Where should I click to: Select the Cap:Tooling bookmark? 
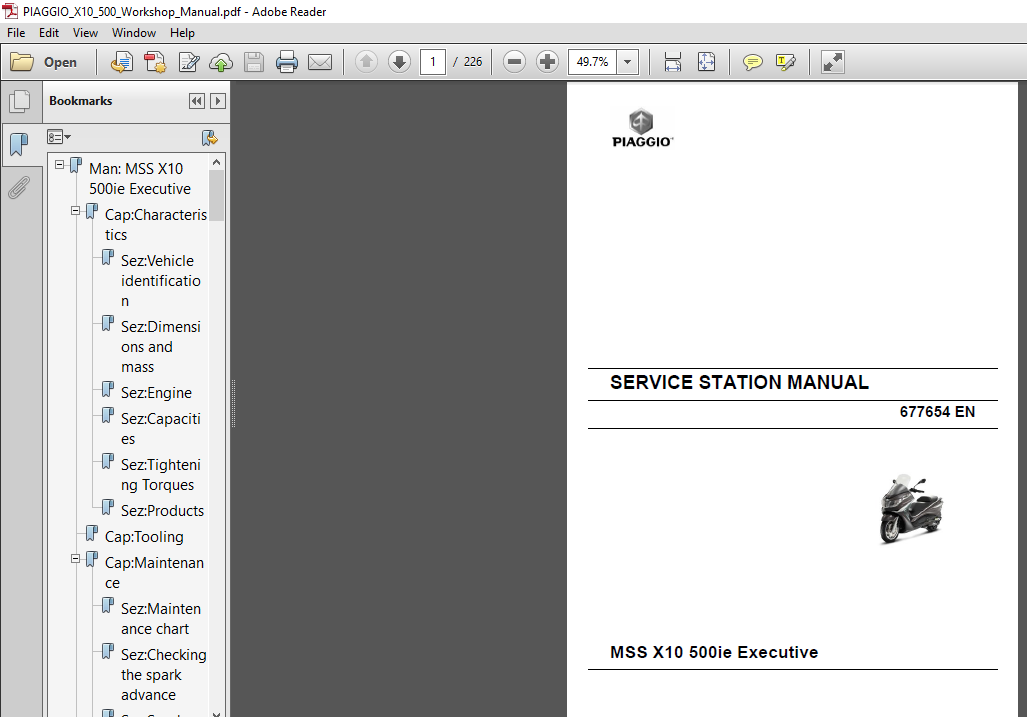144,537
